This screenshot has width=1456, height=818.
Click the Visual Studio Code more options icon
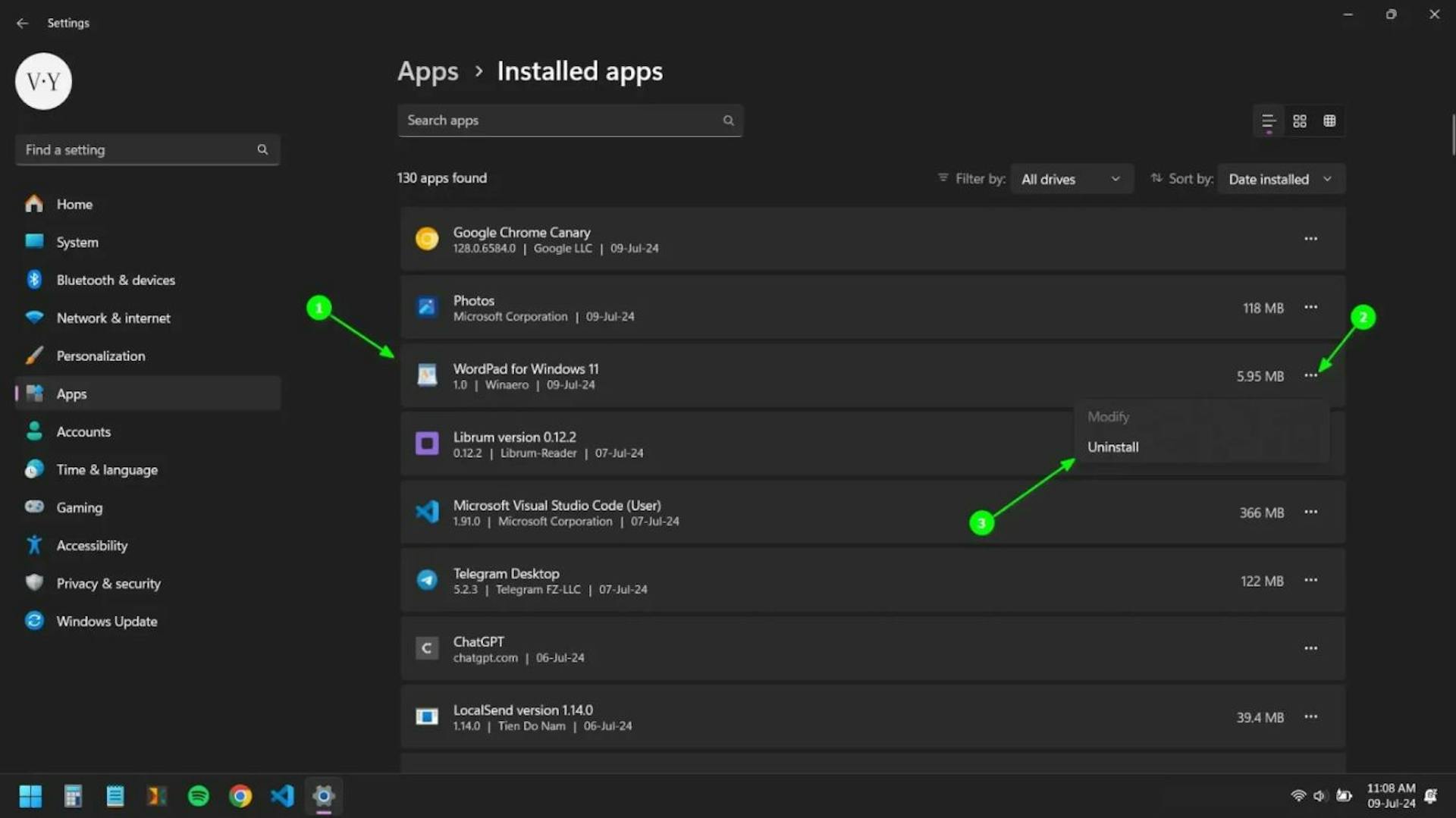click(x=1310, y=512)
